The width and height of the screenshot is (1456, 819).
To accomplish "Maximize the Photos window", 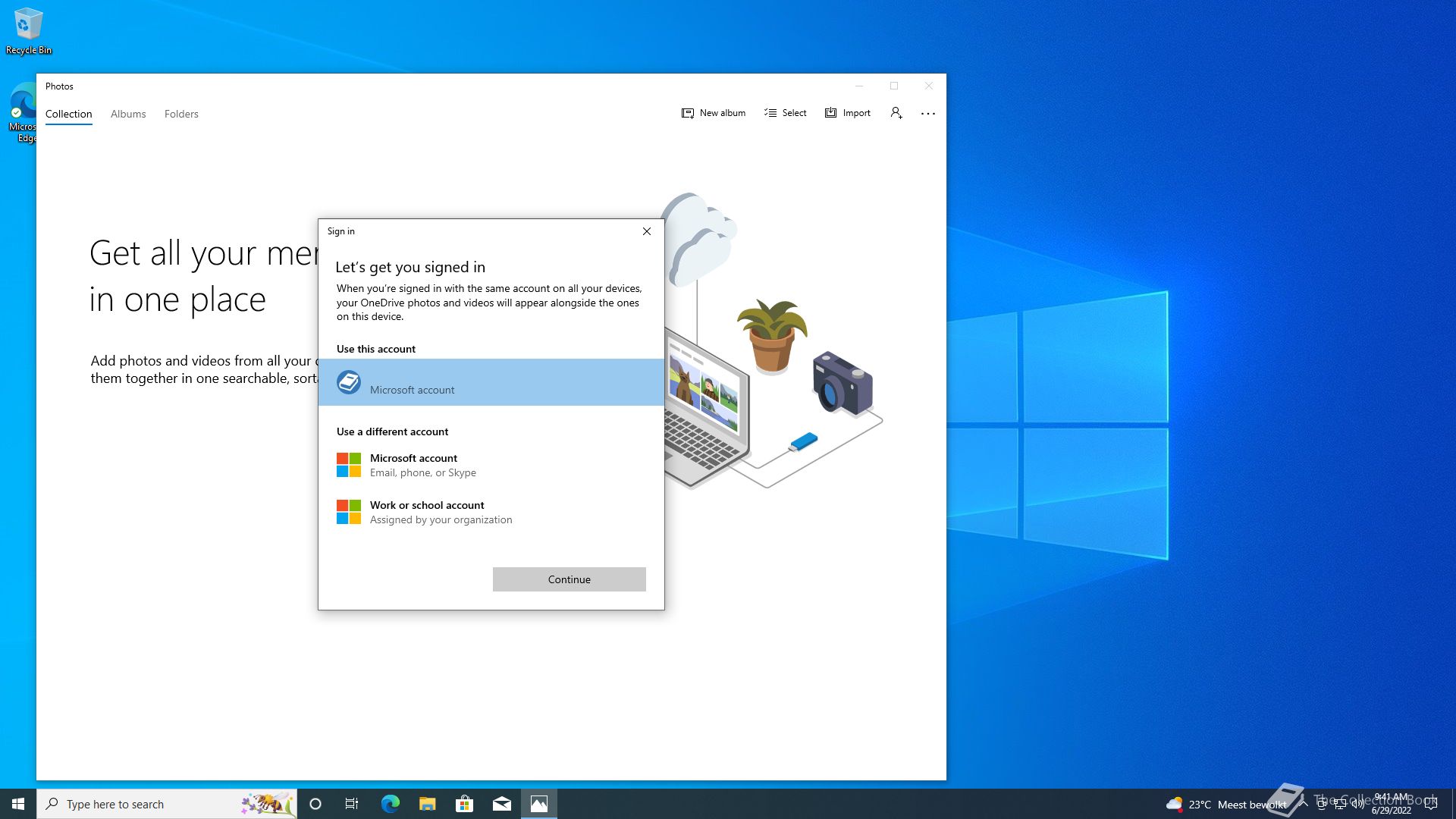I will point(894,86).
